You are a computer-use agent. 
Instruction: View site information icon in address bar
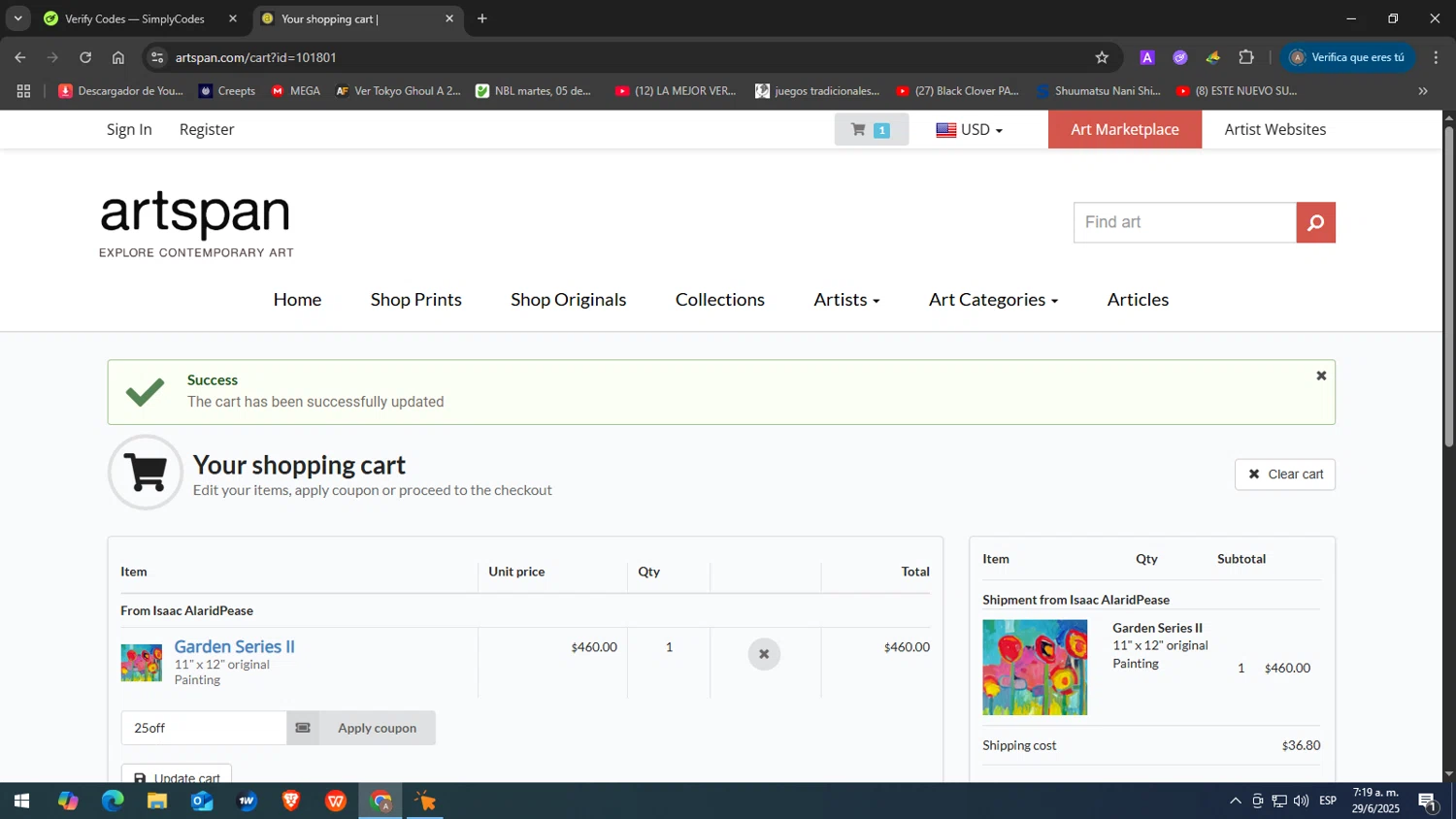click(x=157, y=57)
